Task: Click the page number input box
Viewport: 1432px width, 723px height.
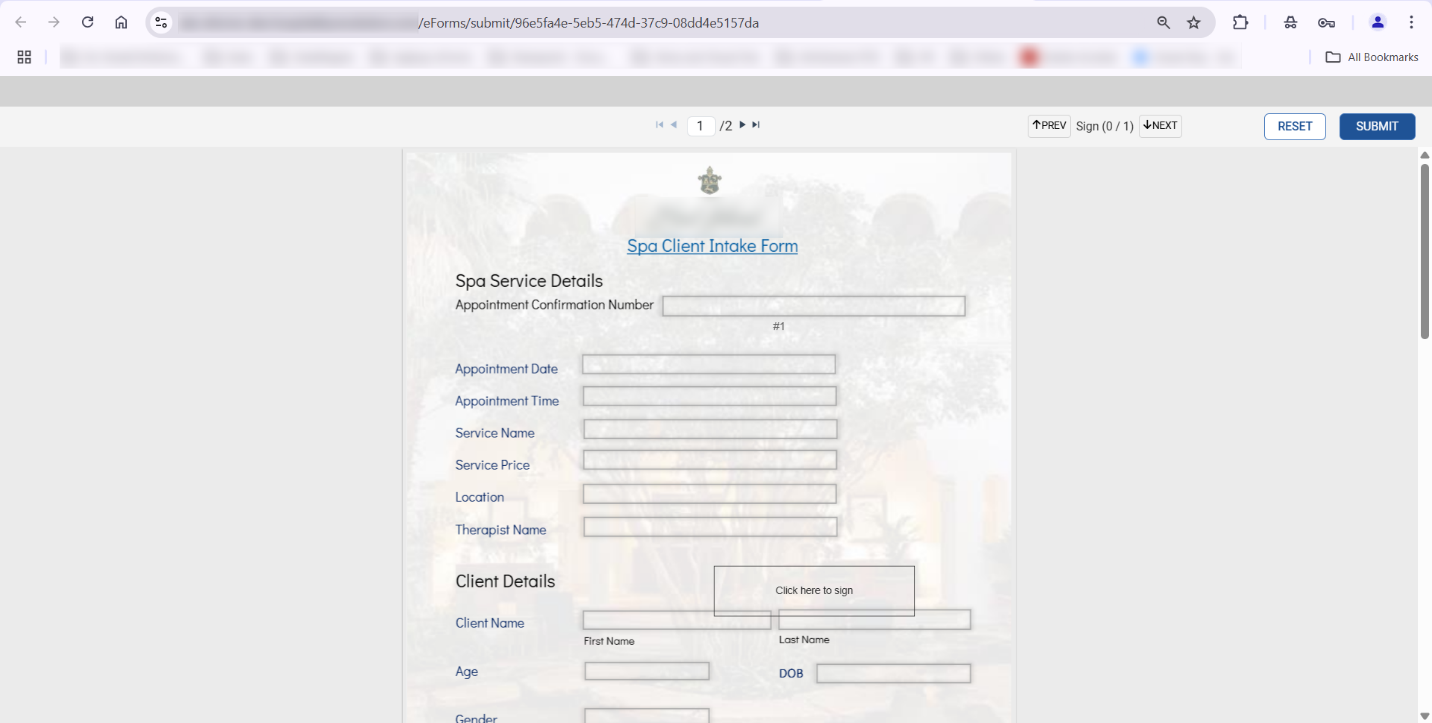Action: pyautogui.click(x=700, y=125)
